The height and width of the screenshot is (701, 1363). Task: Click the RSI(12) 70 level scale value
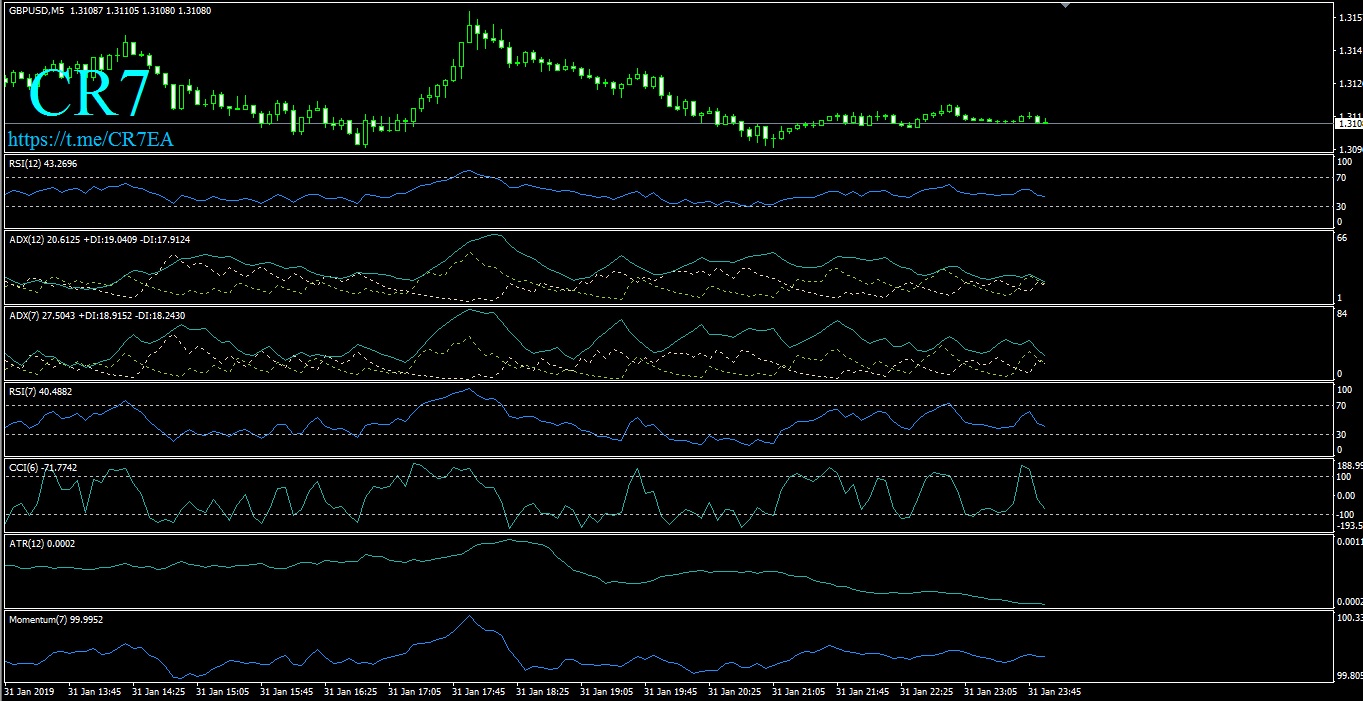pos(1343,178)
